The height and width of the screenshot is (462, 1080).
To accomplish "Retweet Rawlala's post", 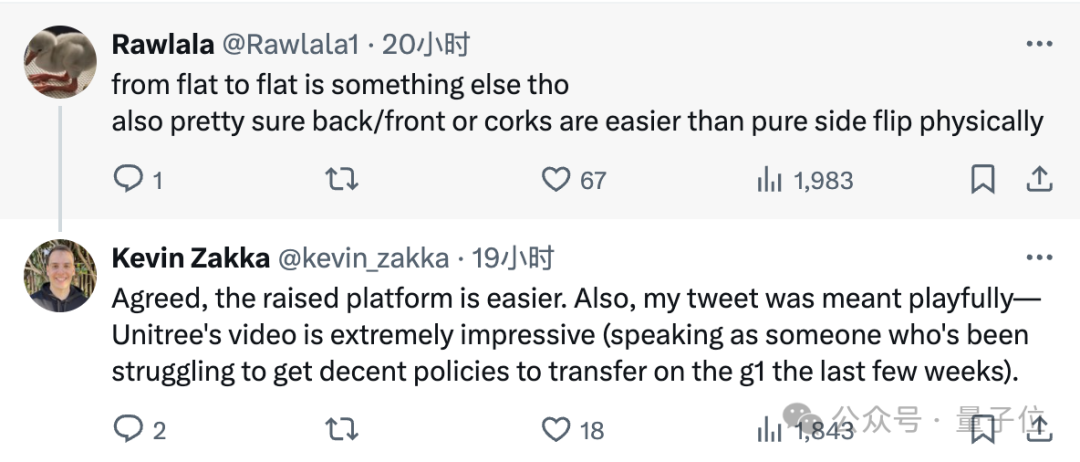I will coord(341,180).
